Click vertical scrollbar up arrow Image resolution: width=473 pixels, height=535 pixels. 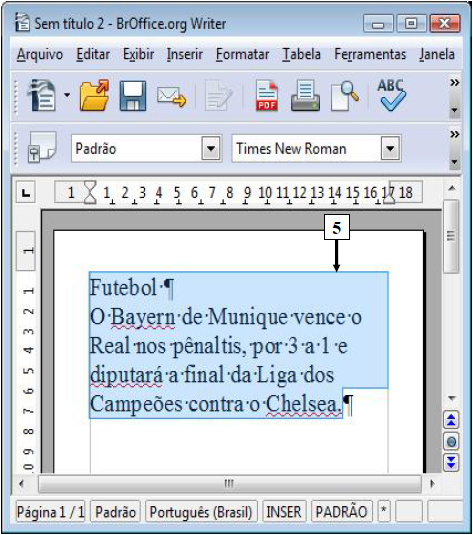[x=452, y=188]
